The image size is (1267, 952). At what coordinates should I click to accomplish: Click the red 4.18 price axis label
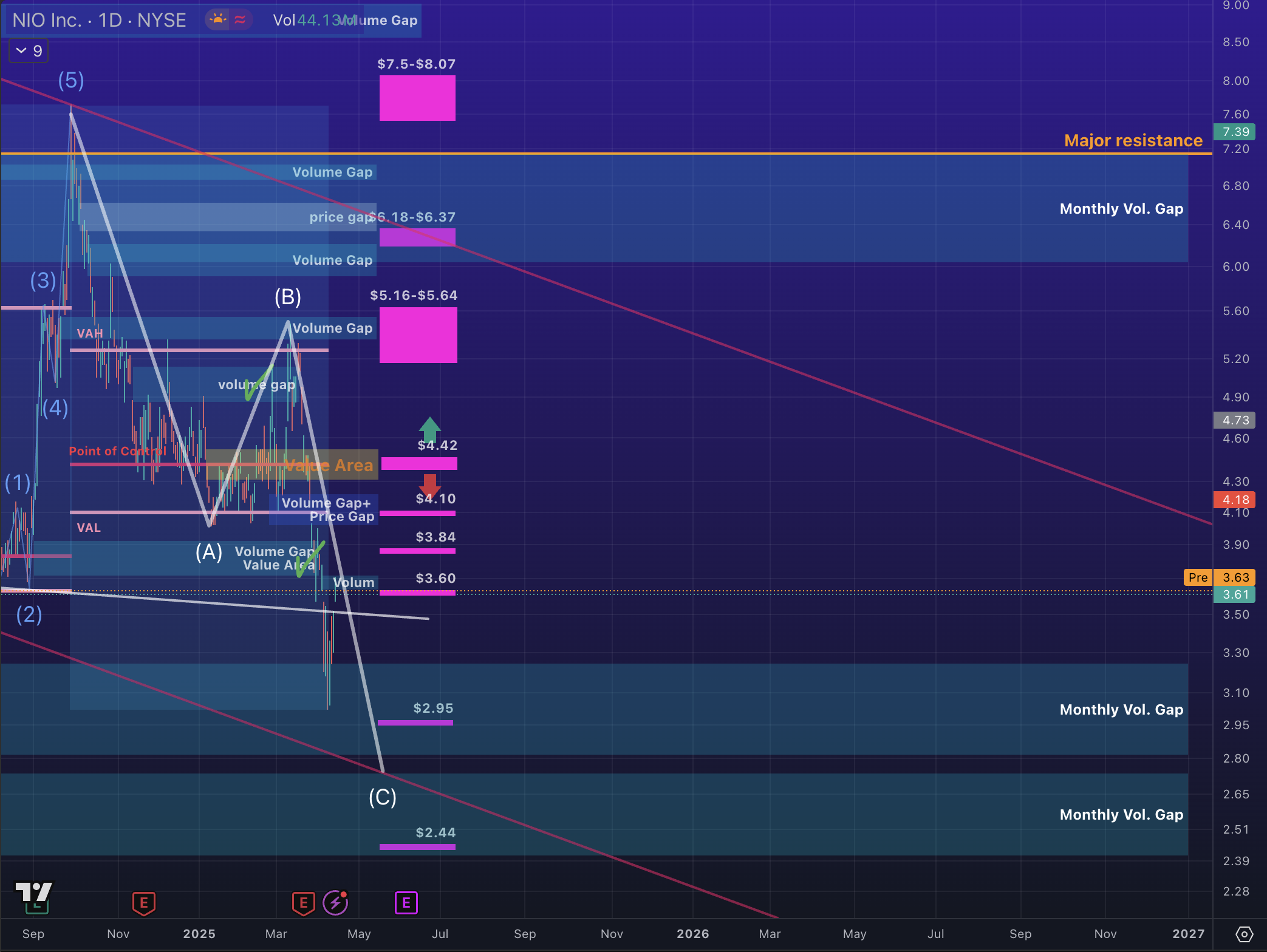(x=1235, y=500)
